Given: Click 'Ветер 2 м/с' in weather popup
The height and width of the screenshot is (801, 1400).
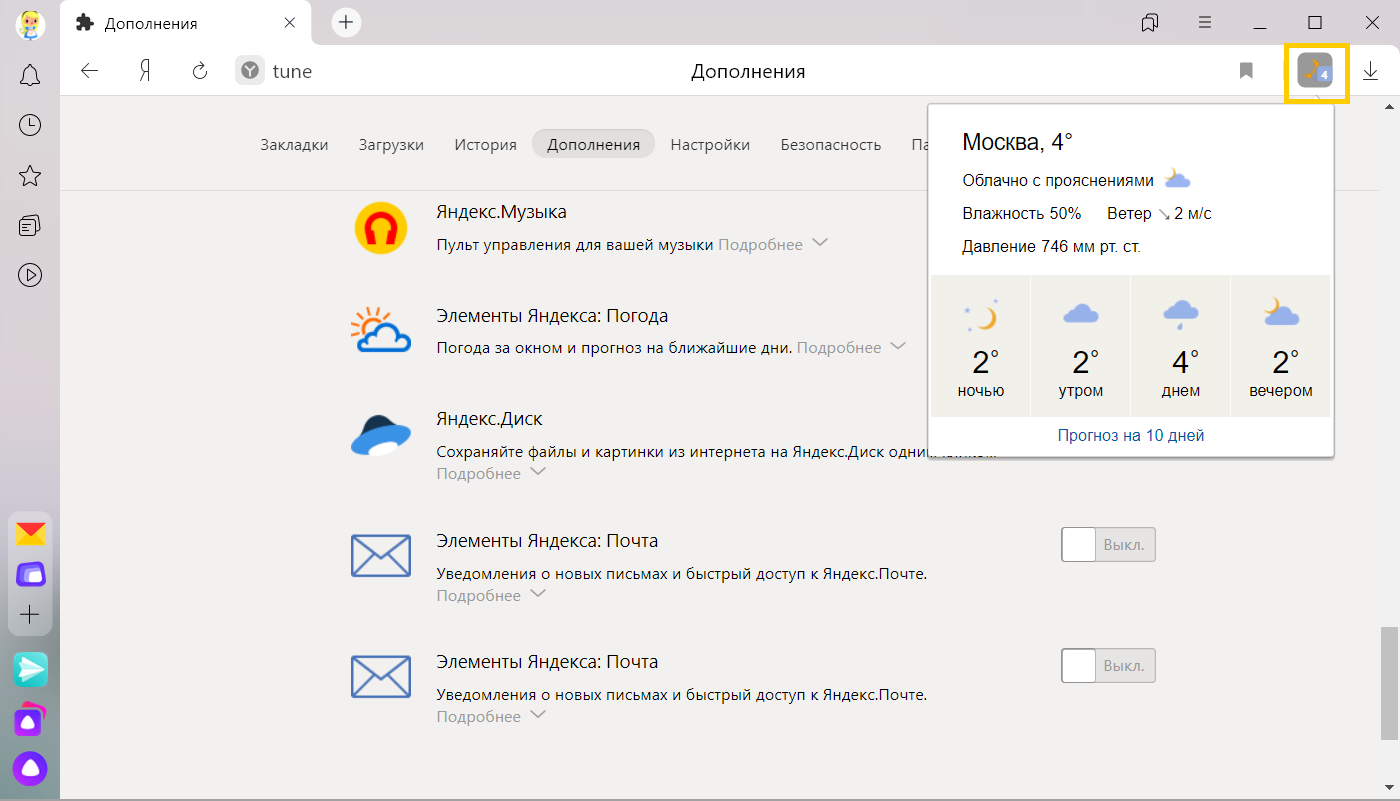Looking at the screenshot, I should pyautogui.click(x=1159, y=213).
